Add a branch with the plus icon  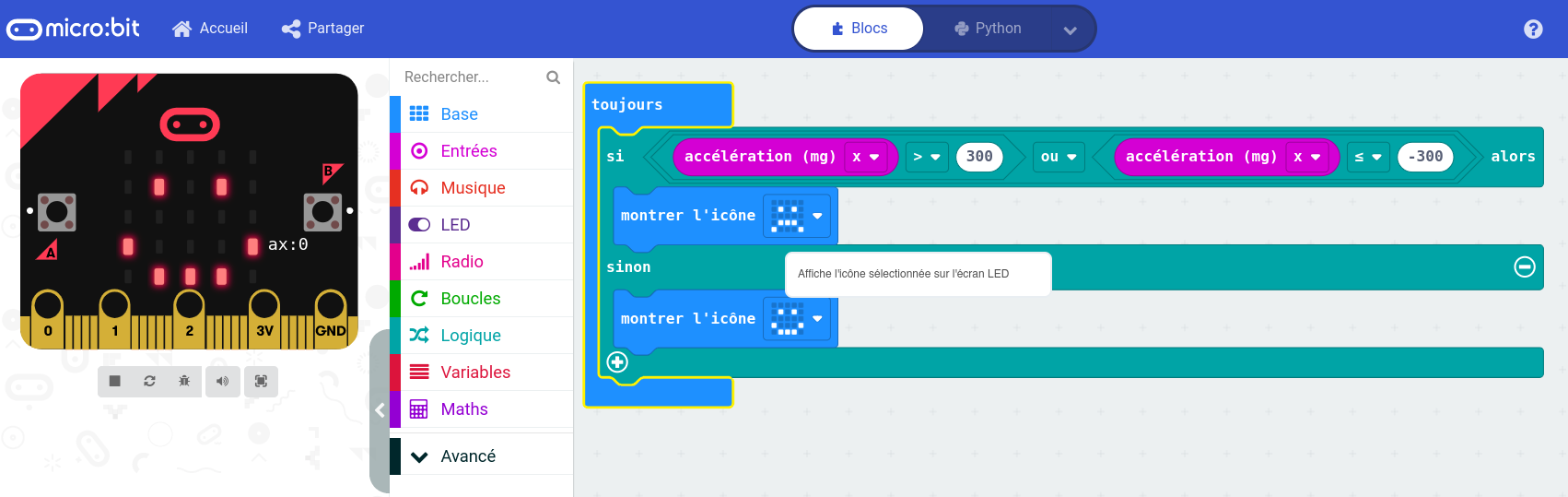617,361
